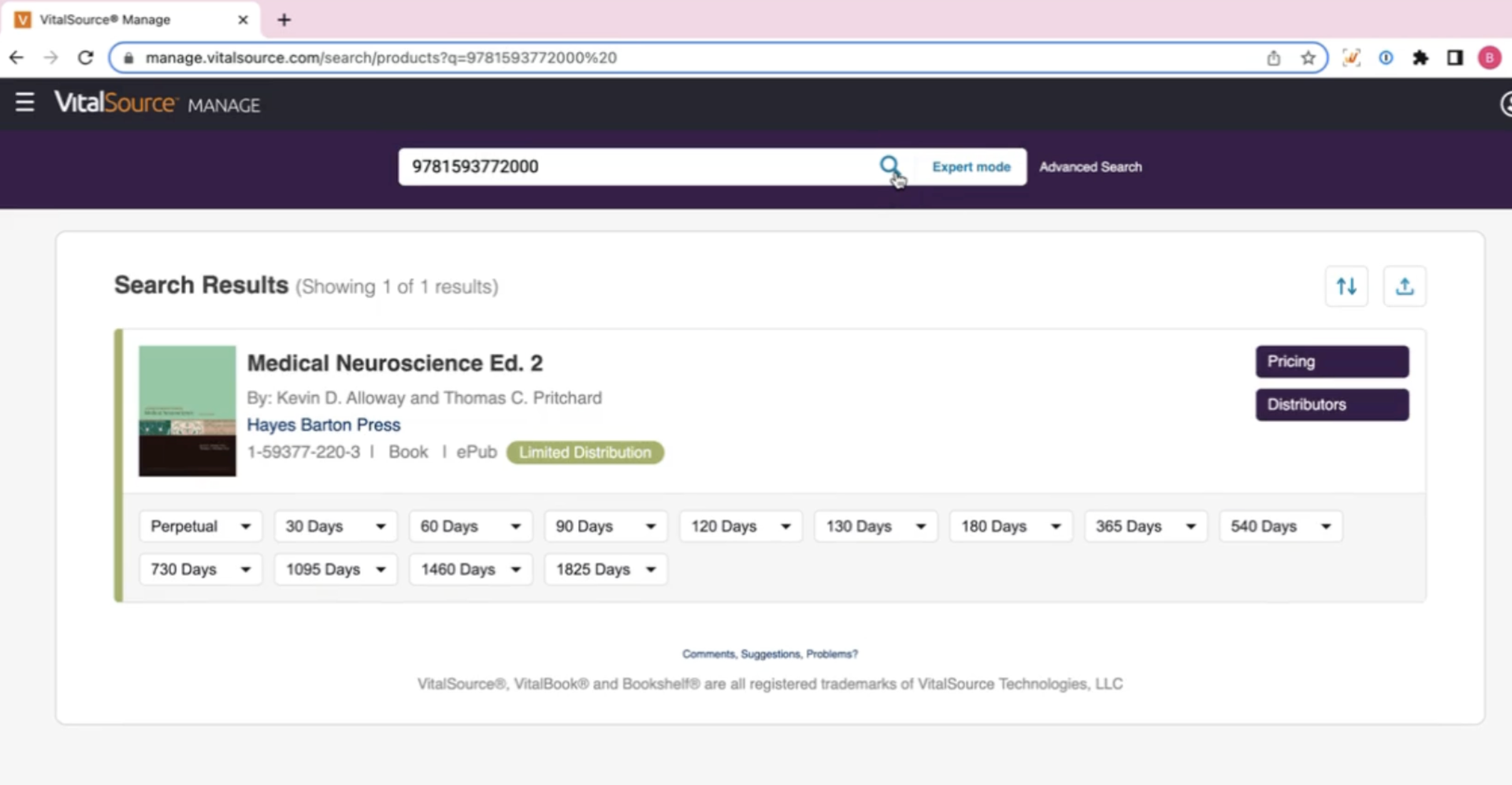Screen dimensions: 1512x785
Task: Open the hamburger navigation menu
Action: [24, 102]
